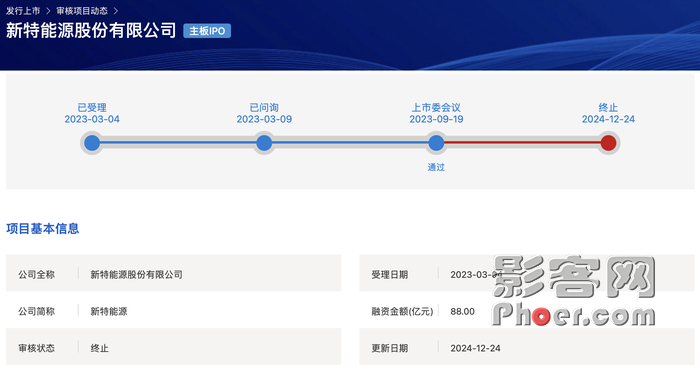The height and width of the screenshot is (371, 700).
Task: Click the 已问询 stage label
Action: pyautogui.click(x=264, y=108)
